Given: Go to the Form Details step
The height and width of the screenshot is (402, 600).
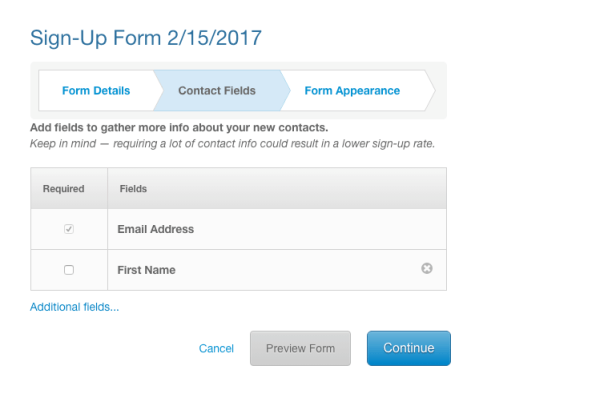Looking at the screenshot, I should (x=96, y=91).
